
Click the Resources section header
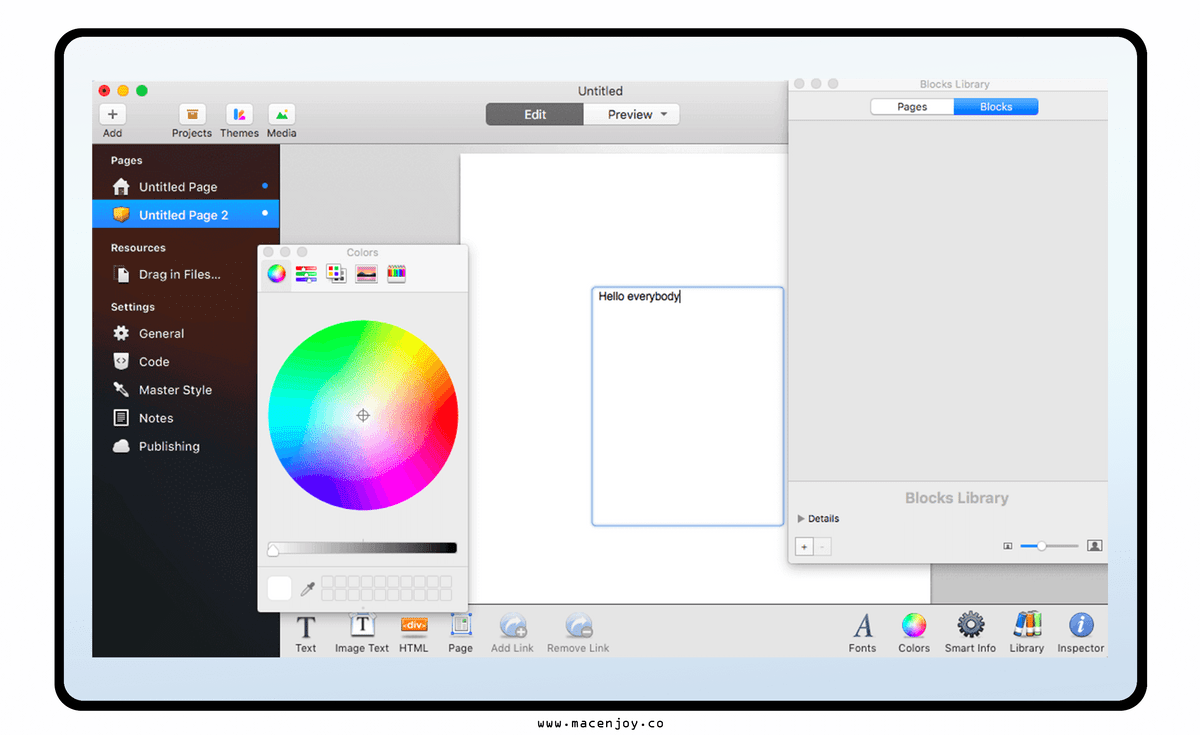138,248
